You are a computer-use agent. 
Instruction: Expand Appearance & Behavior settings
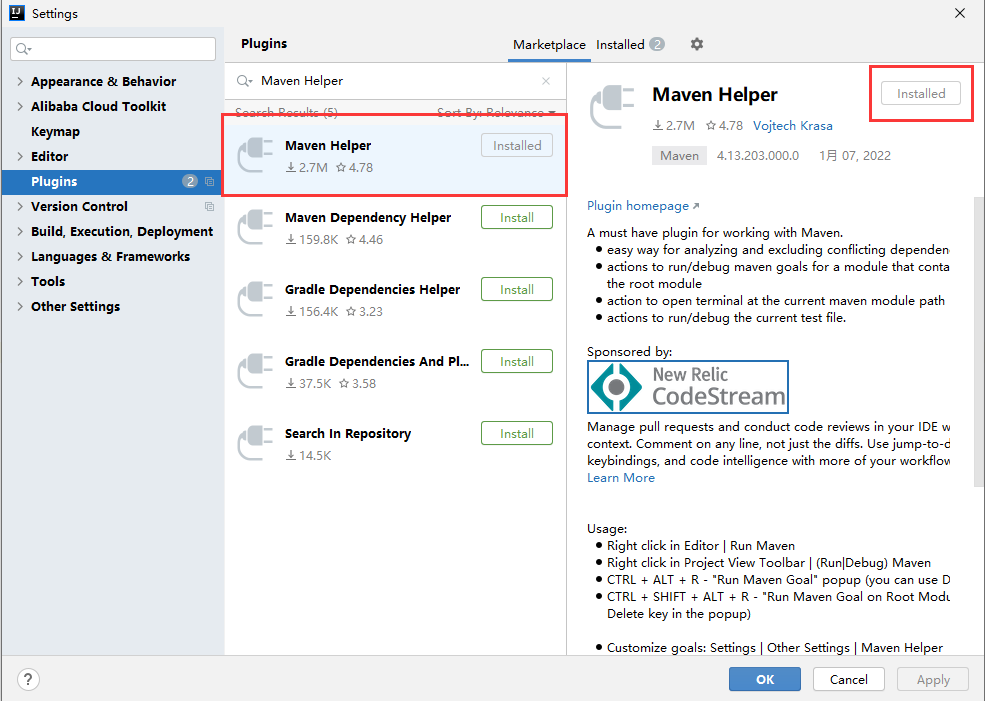click(20, 82)
